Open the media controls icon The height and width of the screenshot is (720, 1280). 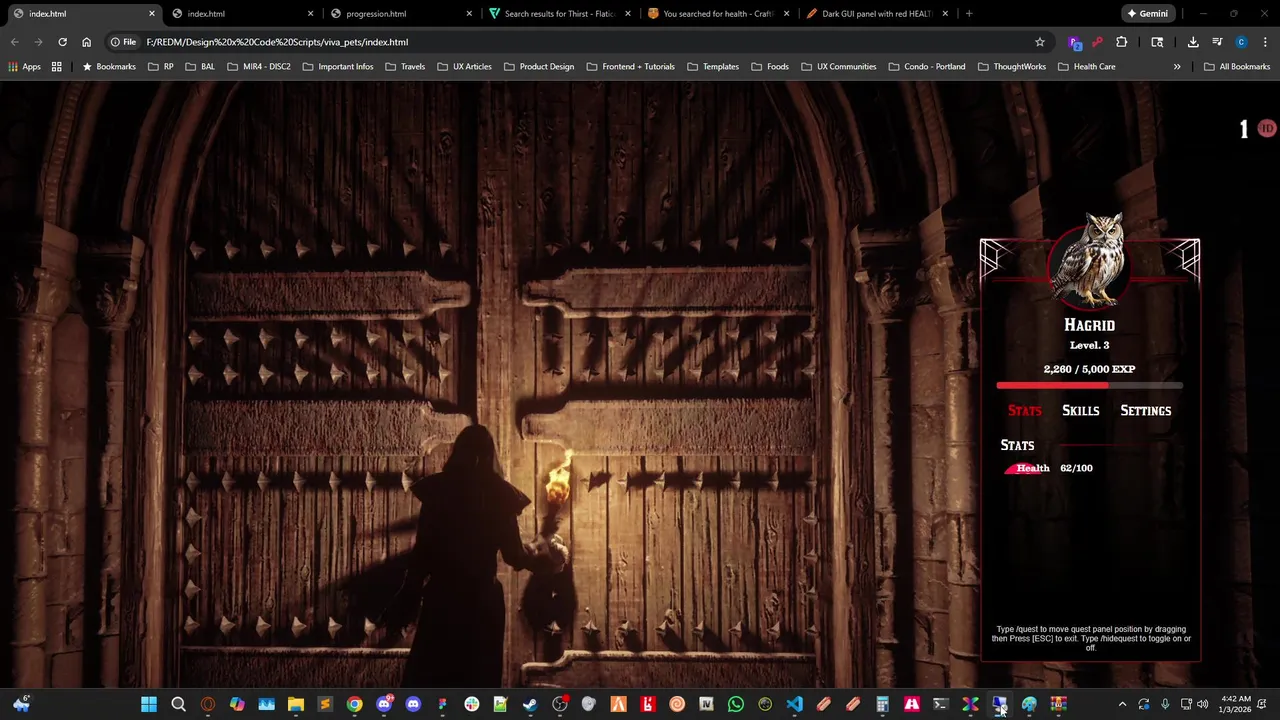[1217, 42]
